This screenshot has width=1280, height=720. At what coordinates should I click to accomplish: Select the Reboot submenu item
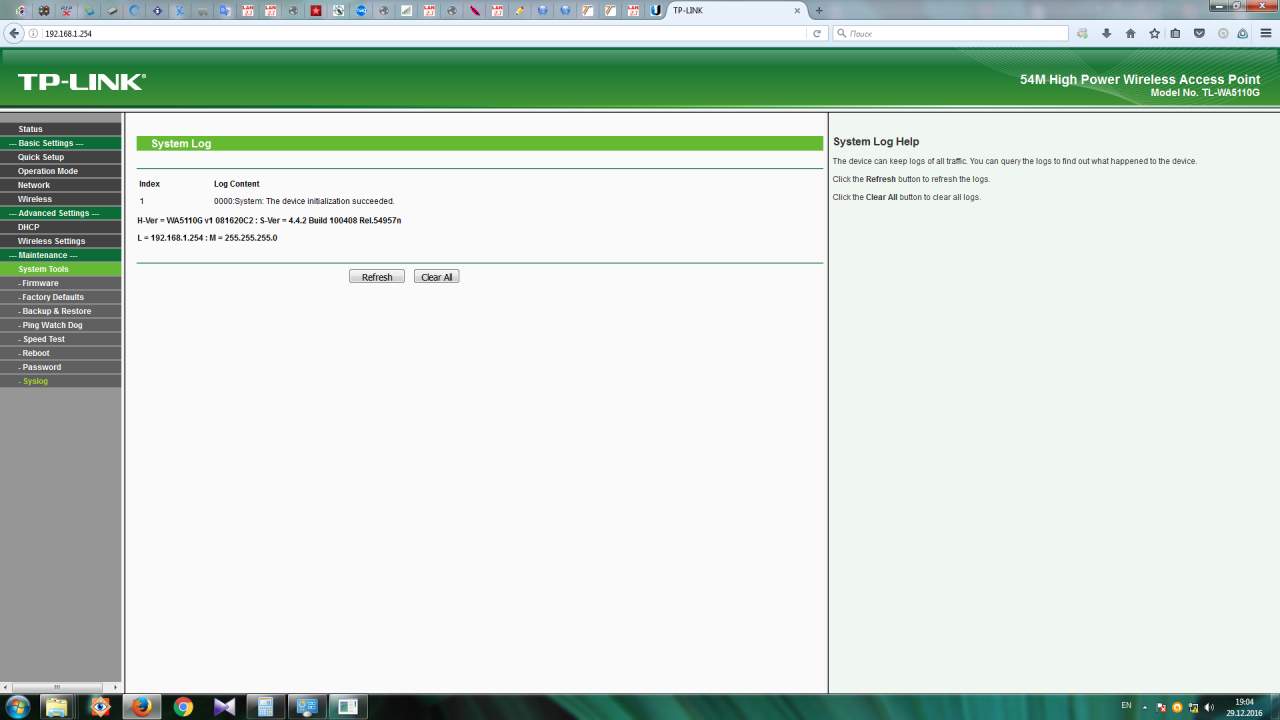[34, 353]
